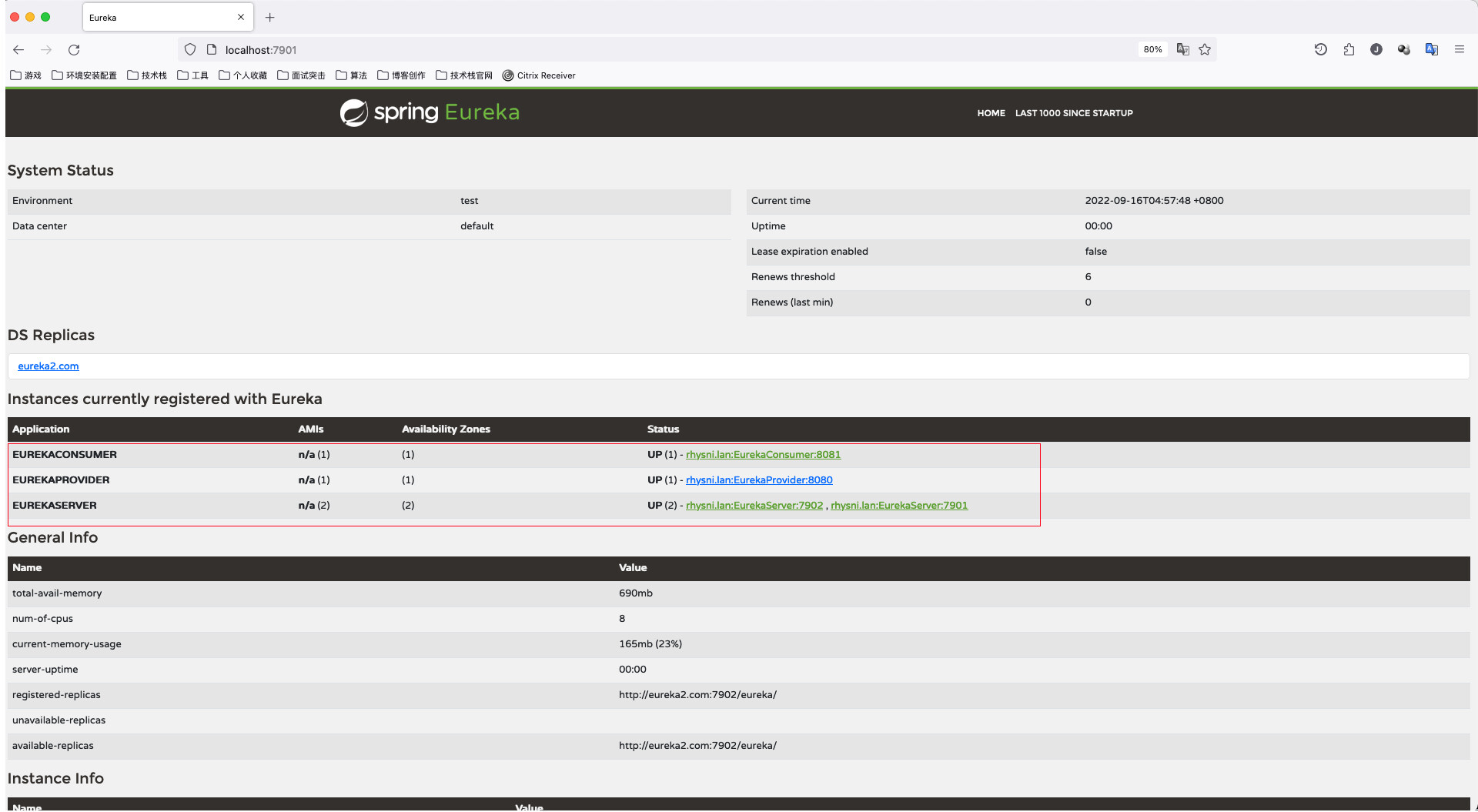Click the Availability Zones column header
Screen dimensions: 1478x812
tap(446, 429)
